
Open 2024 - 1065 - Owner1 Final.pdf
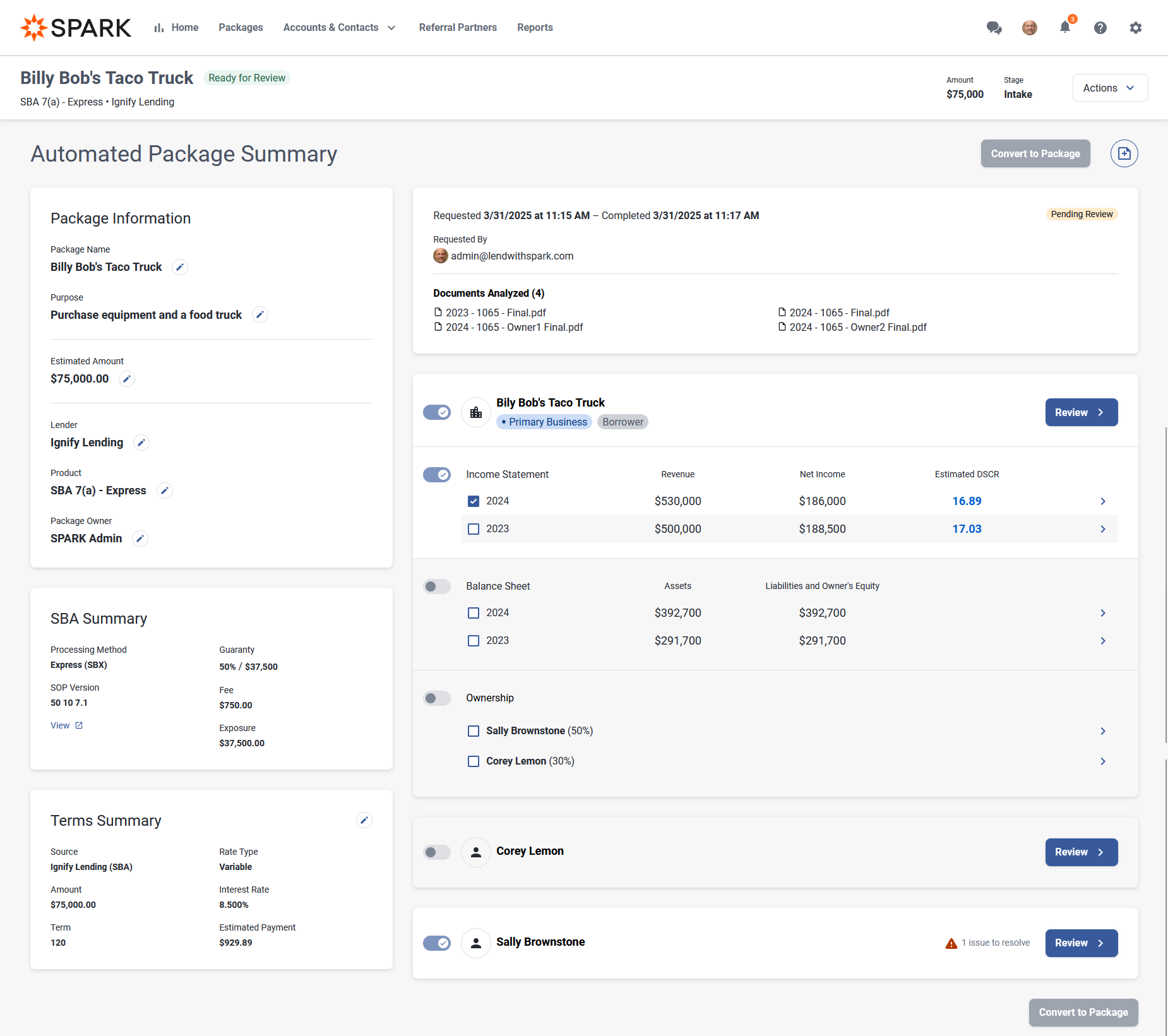coord(508,327)
